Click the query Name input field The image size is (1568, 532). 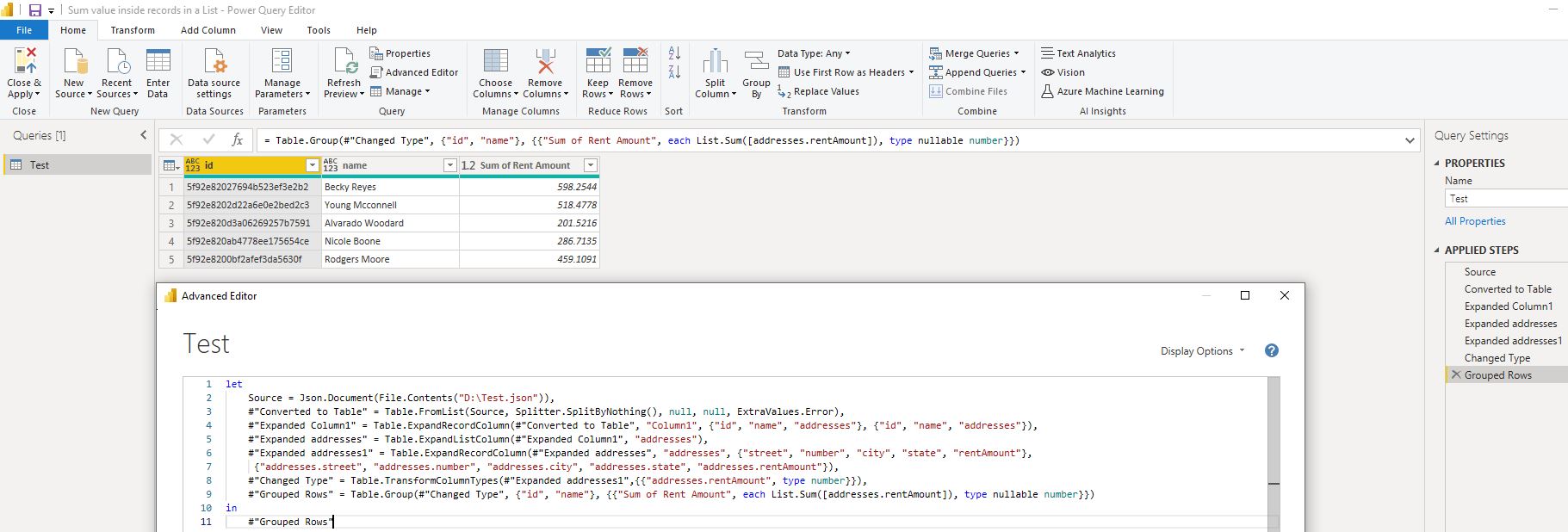tap(1506, 198)
